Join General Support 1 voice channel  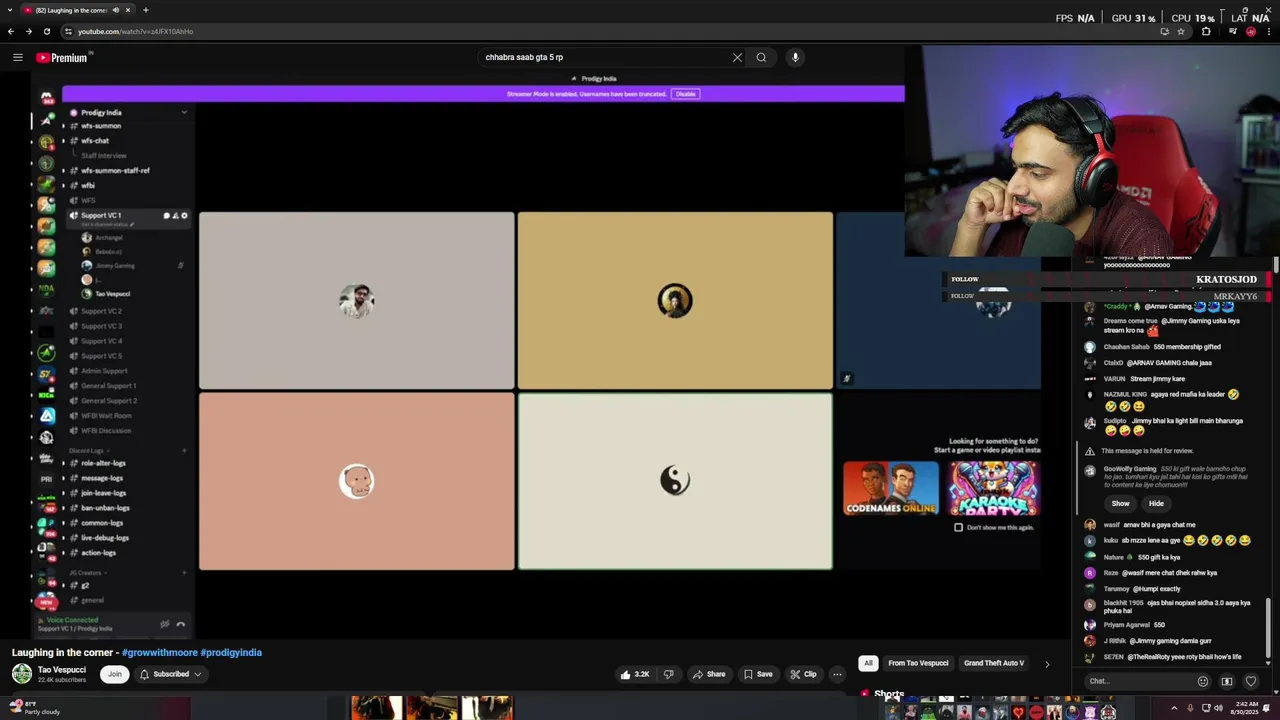[108, 386]
